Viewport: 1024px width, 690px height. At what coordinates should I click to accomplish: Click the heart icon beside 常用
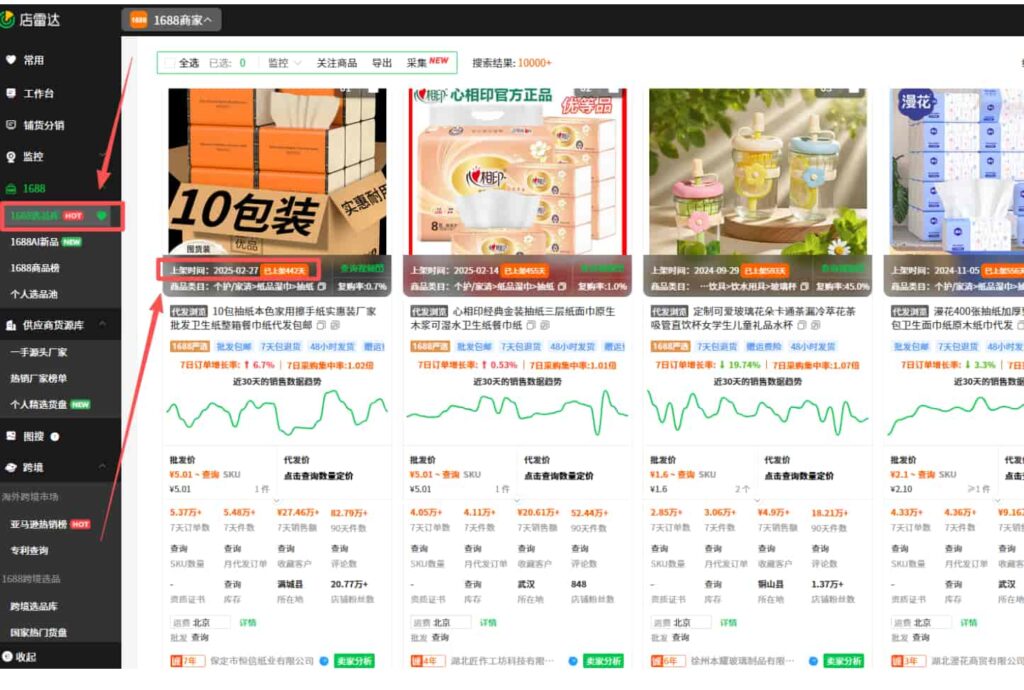coord(11,60)
